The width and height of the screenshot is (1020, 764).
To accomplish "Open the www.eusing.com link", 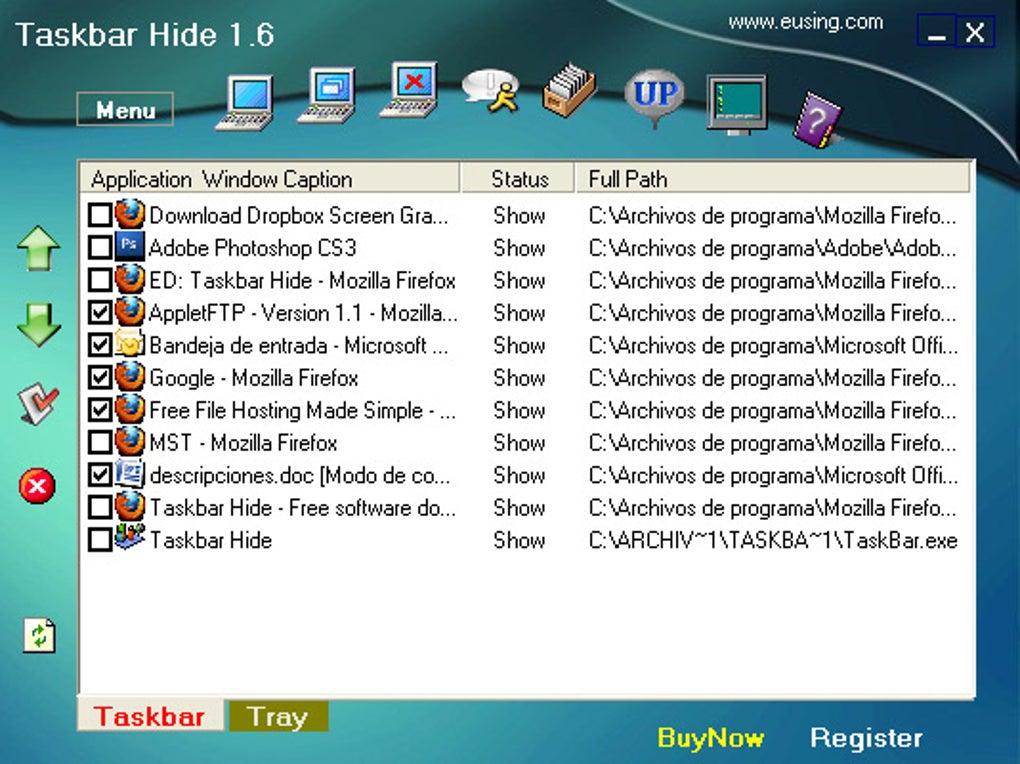I will point(805,22).
